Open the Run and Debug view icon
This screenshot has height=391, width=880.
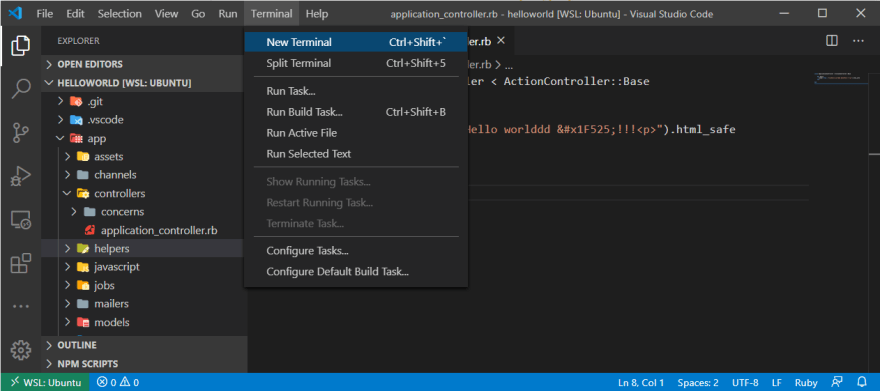pyautogui.click(x=21, y=176)
